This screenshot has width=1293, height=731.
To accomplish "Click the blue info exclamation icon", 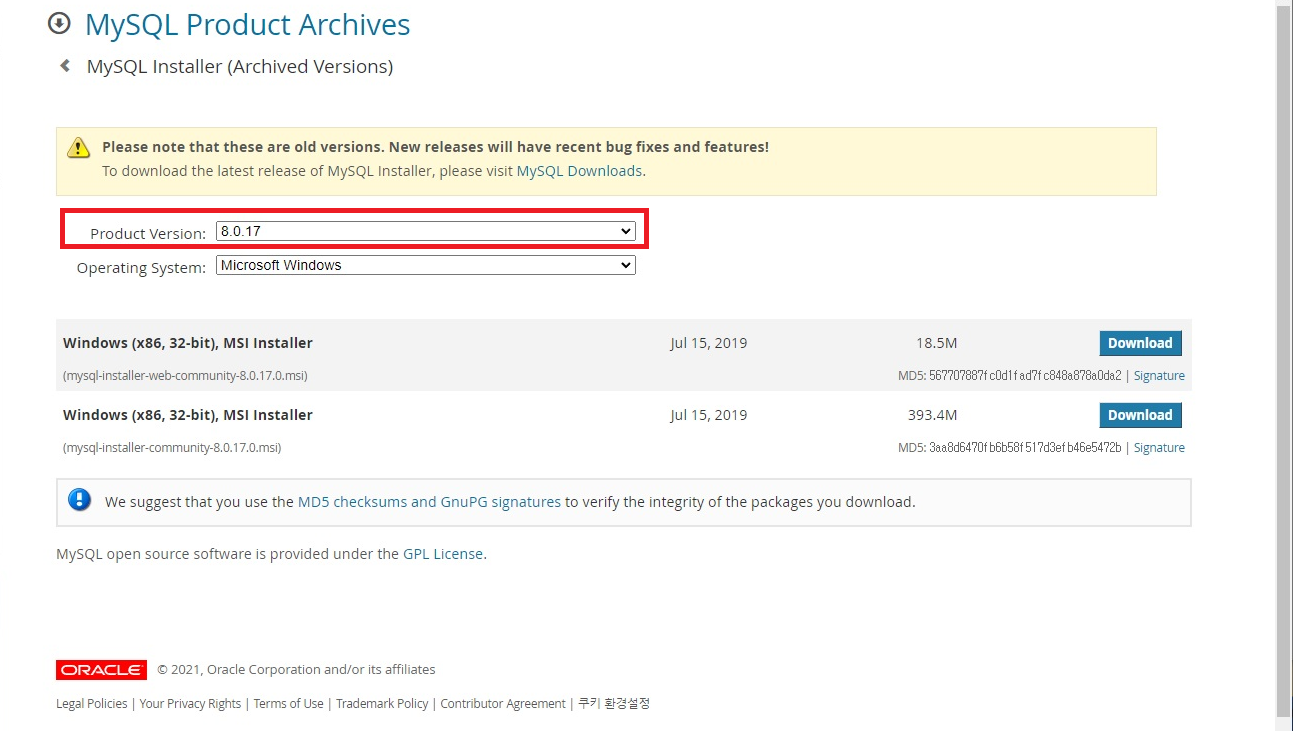I will pos(80,501).
